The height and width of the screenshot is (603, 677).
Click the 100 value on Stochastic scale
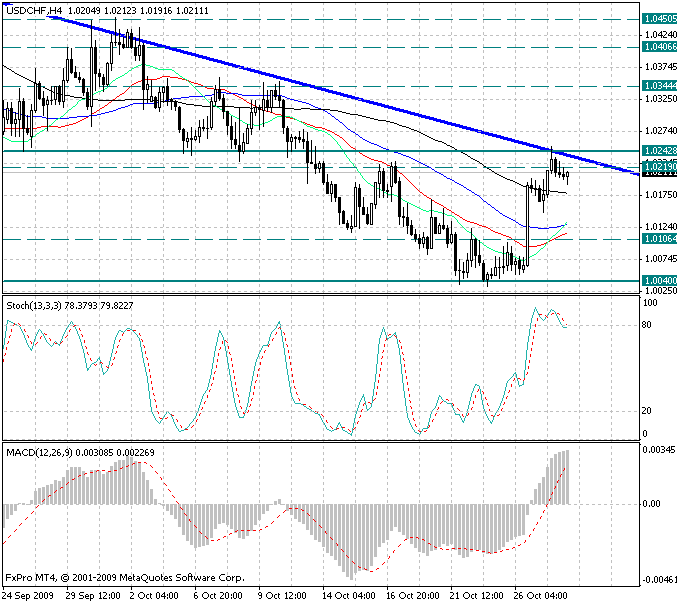point(650,303)
